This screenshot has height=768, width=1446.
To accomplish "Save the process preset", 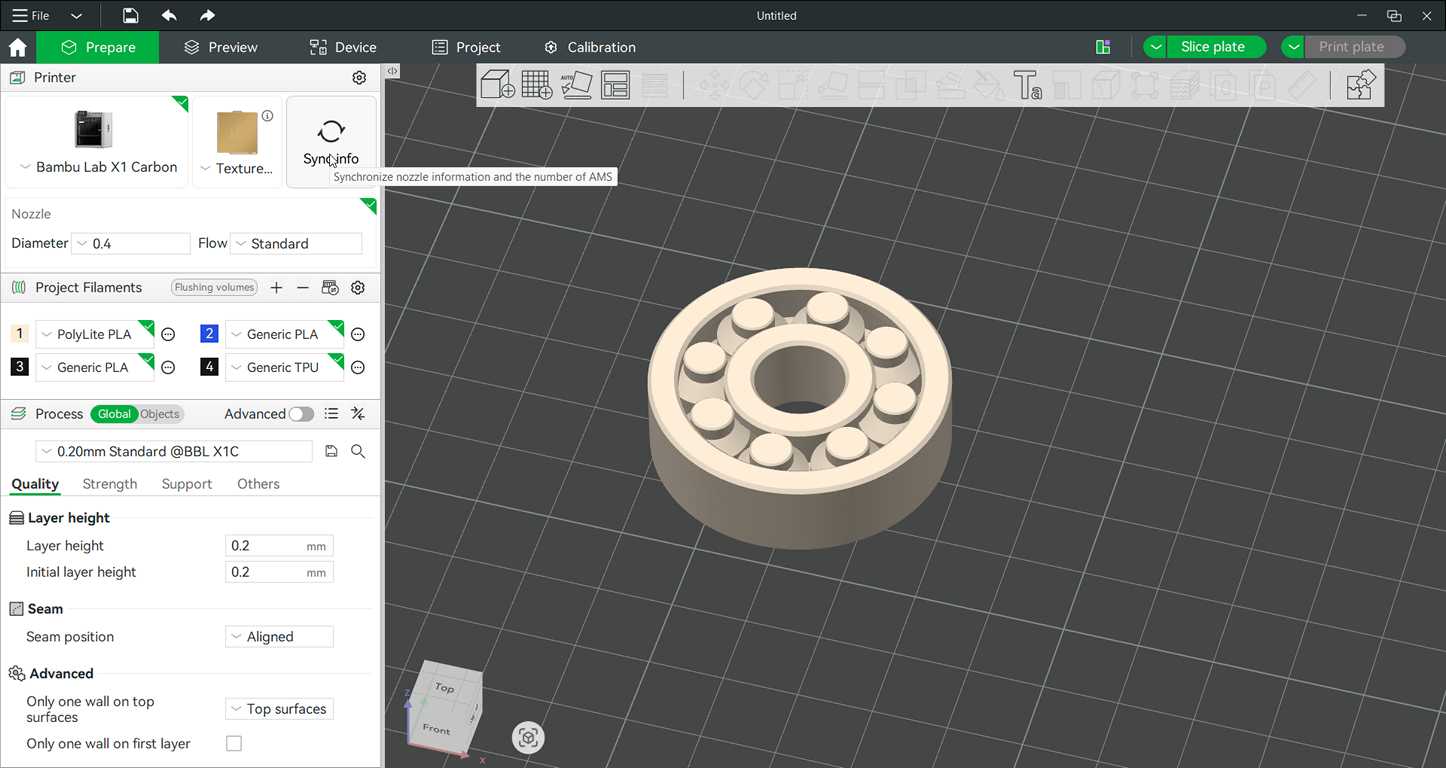I will [331, 451].
